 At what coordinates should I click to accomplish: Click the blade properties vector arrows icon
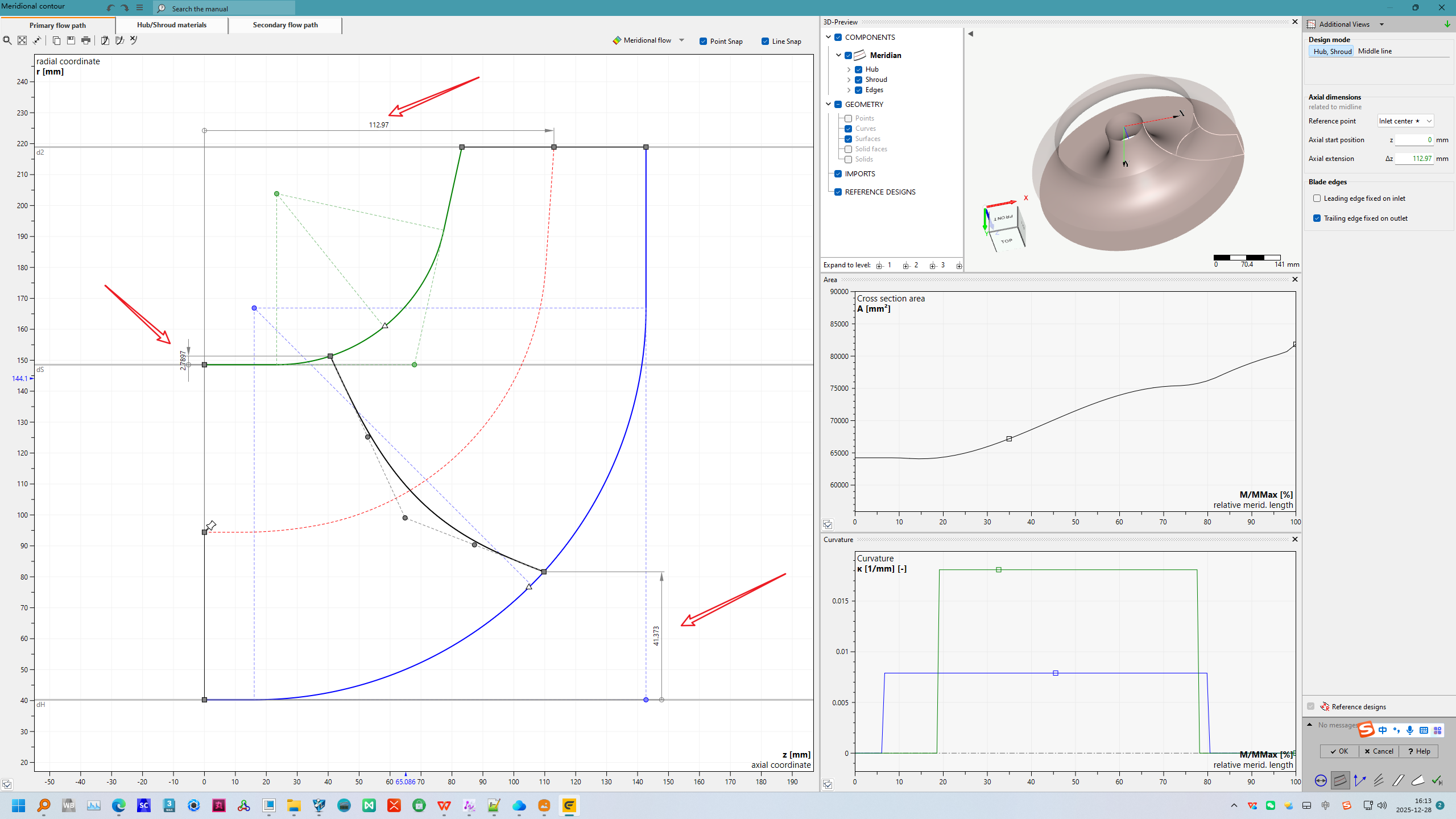click(1360, 781)
